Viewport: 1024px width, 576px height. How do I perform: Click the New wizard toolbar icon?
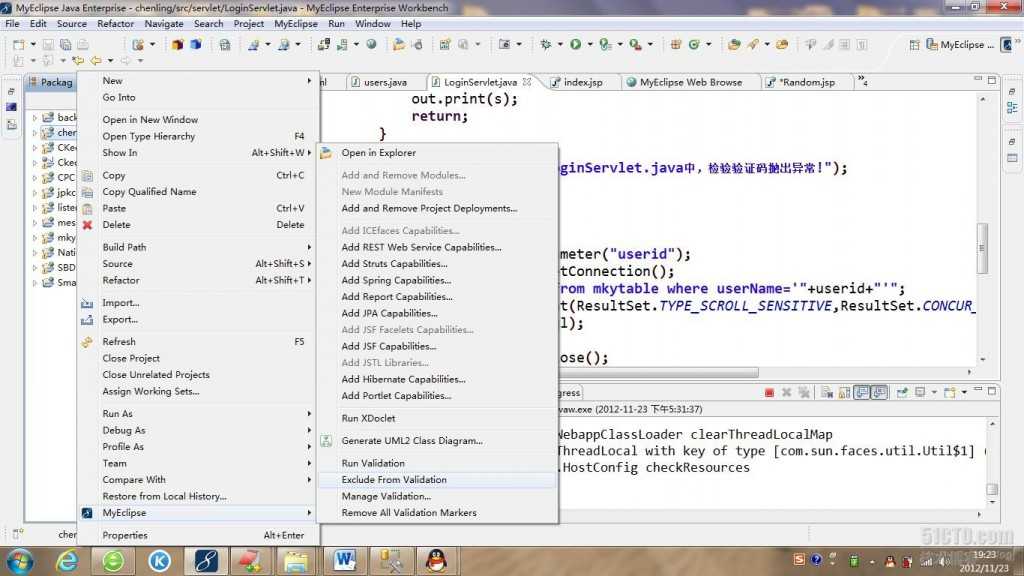(x=19, y=44)
